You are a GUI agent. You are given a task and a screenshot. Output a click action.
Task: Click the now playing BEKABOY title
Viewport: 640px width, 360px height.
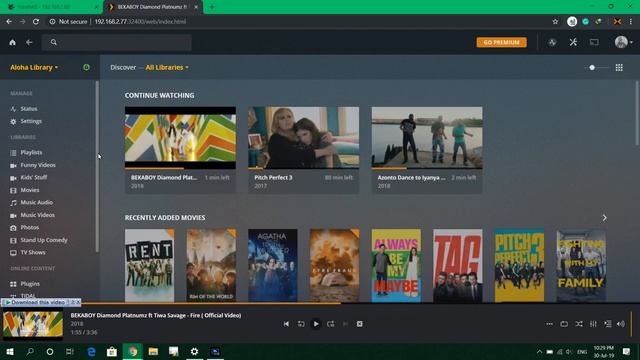click(x=156, y=315)
